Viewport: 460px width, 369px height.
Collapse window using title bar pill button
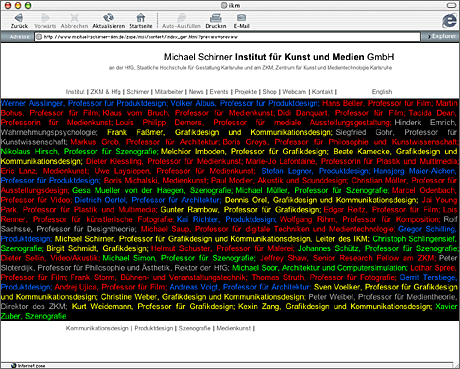pos(451,5)
